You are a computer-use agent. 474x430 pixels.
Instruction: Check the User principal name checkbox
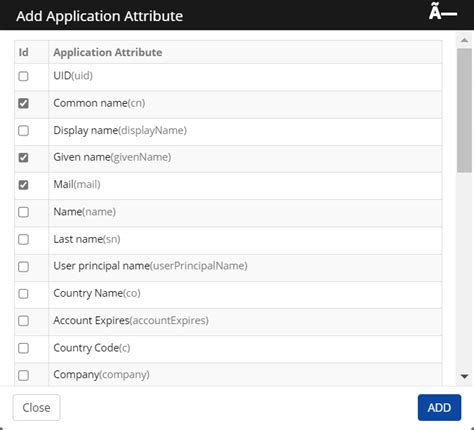(x=23, y=267)
